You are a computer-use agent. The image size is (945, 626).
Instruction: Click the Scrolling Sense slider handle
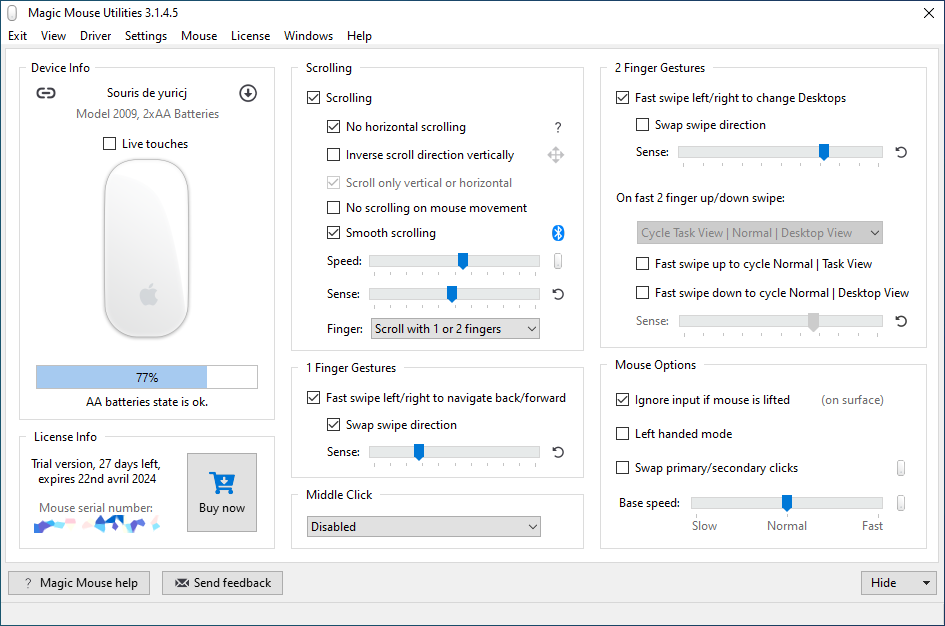click(451, 293)
